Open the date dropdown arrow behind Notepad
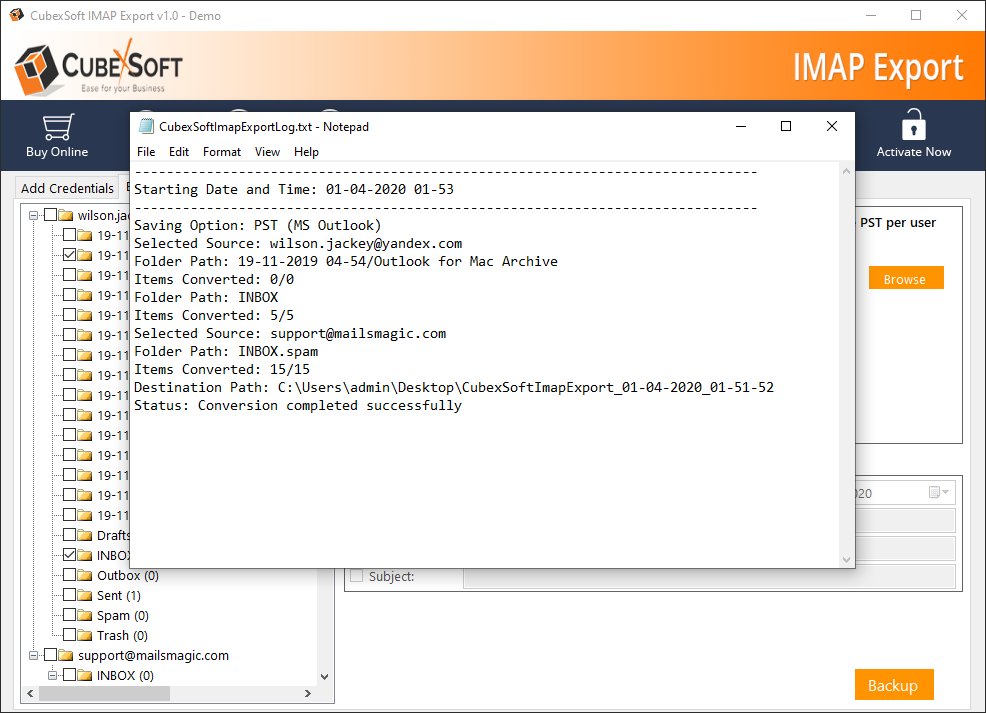 tap(946, 492)
